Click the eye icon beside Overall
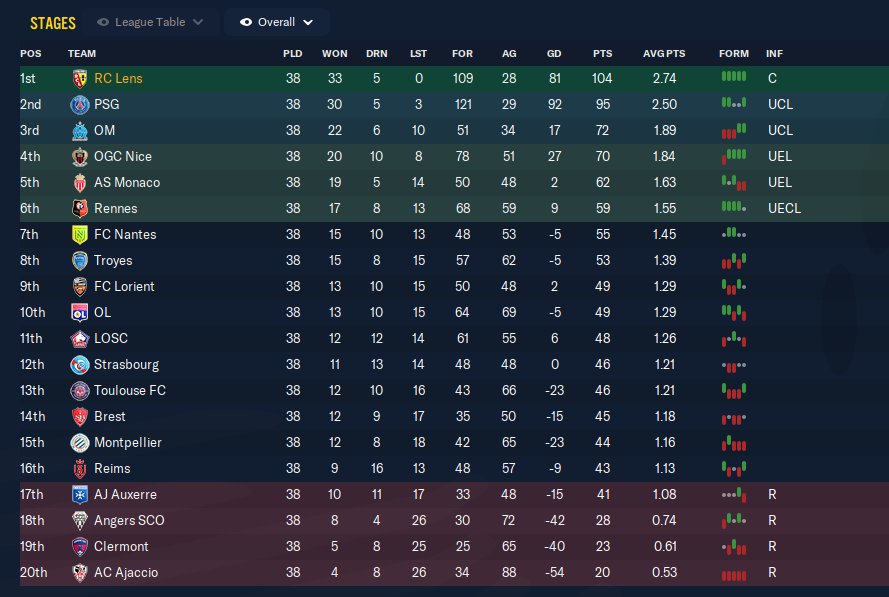889x597 pixels. (x=246, y=22)
